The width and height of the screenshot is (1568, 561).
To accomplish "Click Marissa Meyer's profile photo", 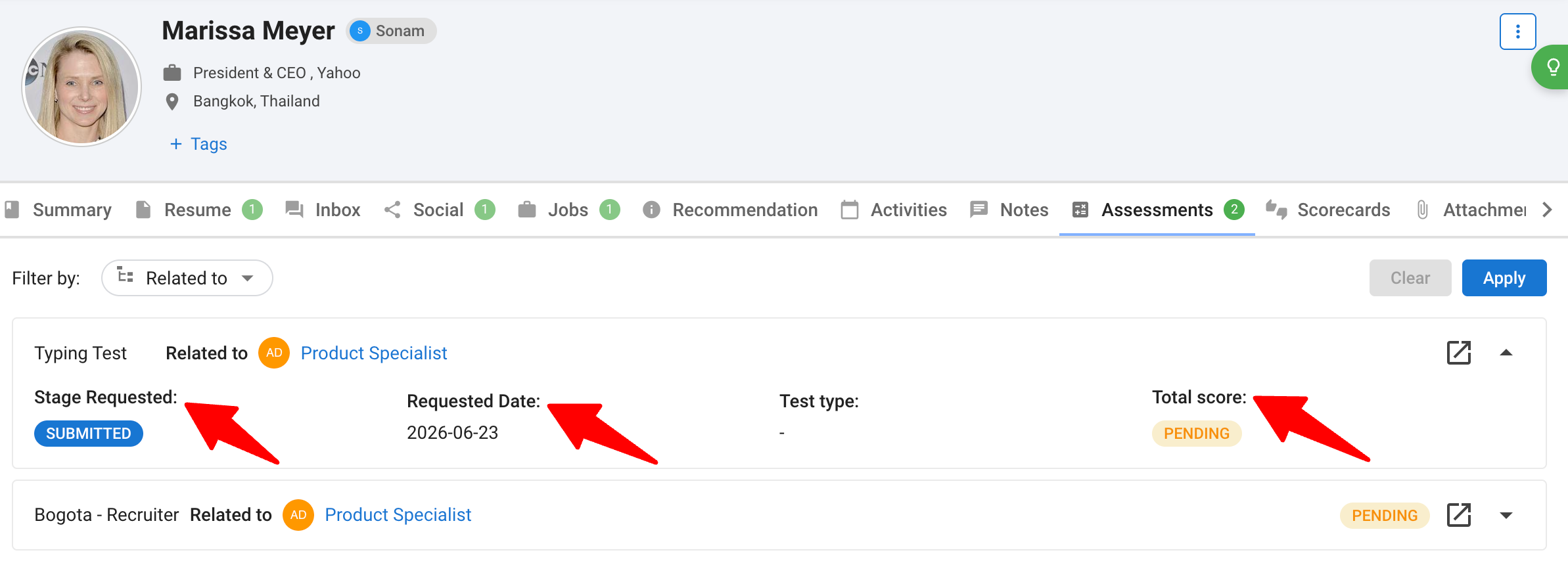I will (81, 86).
